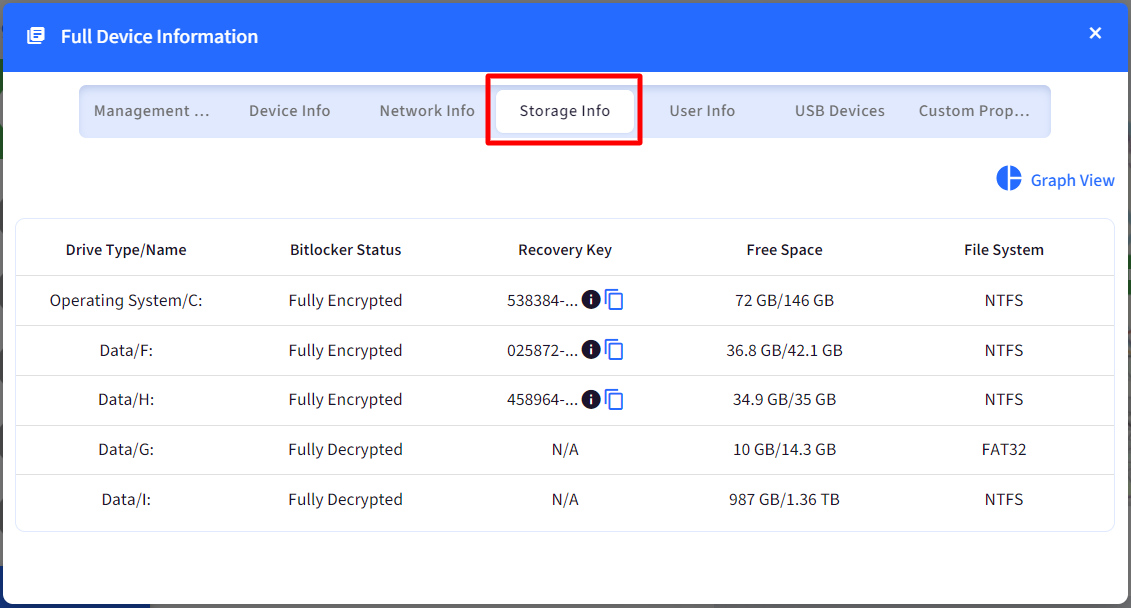Copy the recovery key for Data/F:

point(614,350)
